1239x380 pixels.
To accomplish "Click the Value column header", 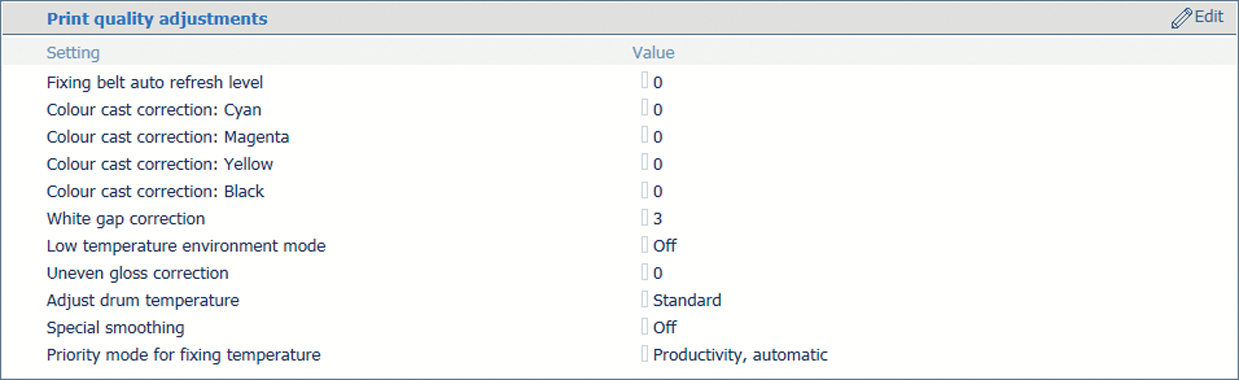I will (653, 52).
